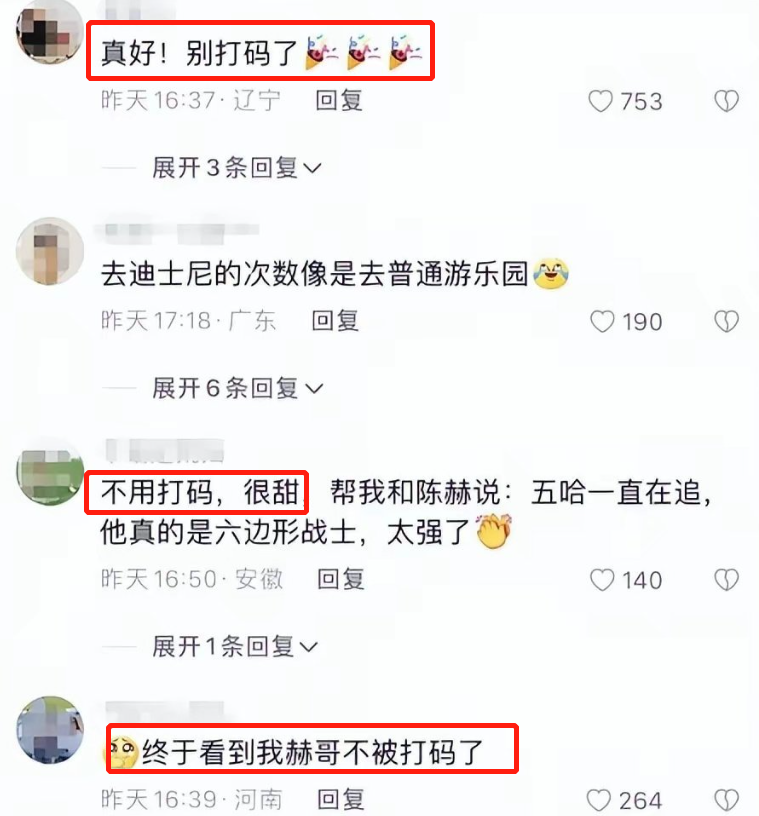The width and height of the screenshot is (759, 816).
Task: Like the 河南 comment with 264 likes
Action: tap(599, 800)
